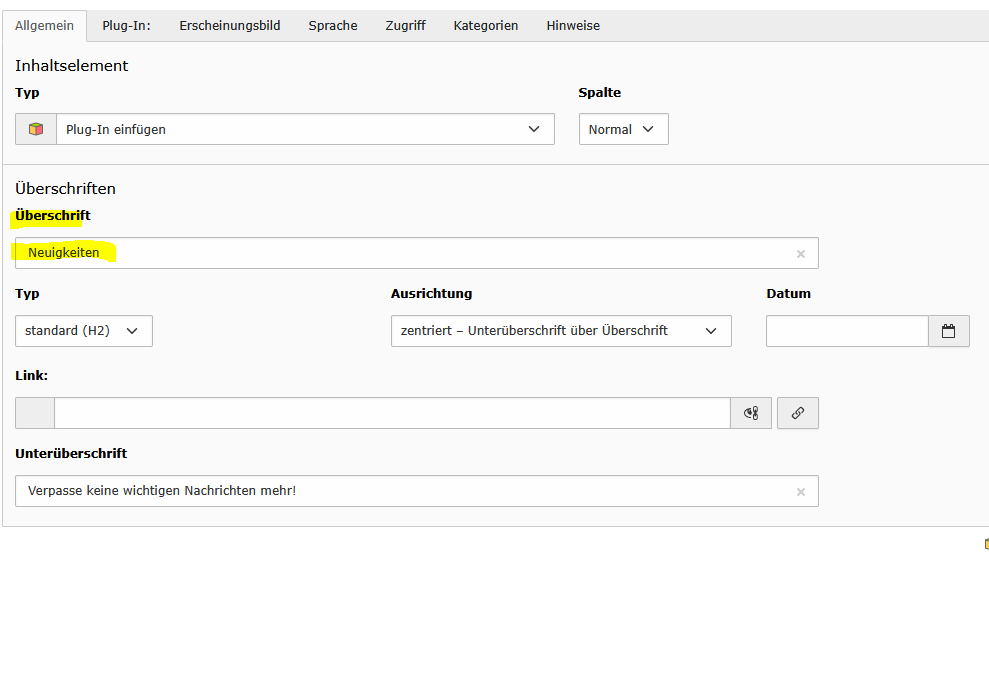The image size is (989, 700).
Task: Clear the Unterüberschrift field using its X
Action: point(800,492)
